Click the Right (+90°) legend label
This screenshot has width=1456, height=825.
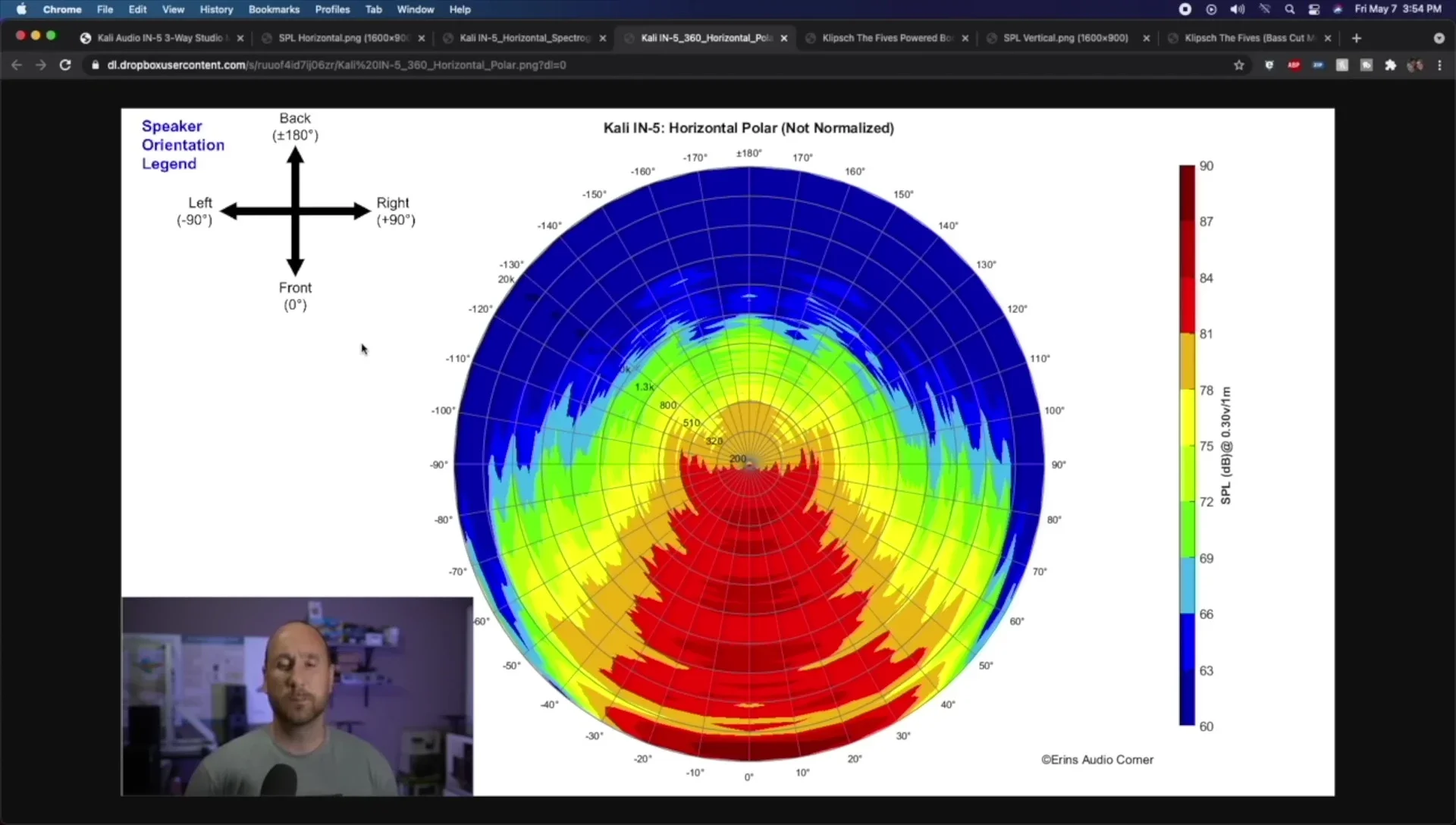click(x=396, y=212)
